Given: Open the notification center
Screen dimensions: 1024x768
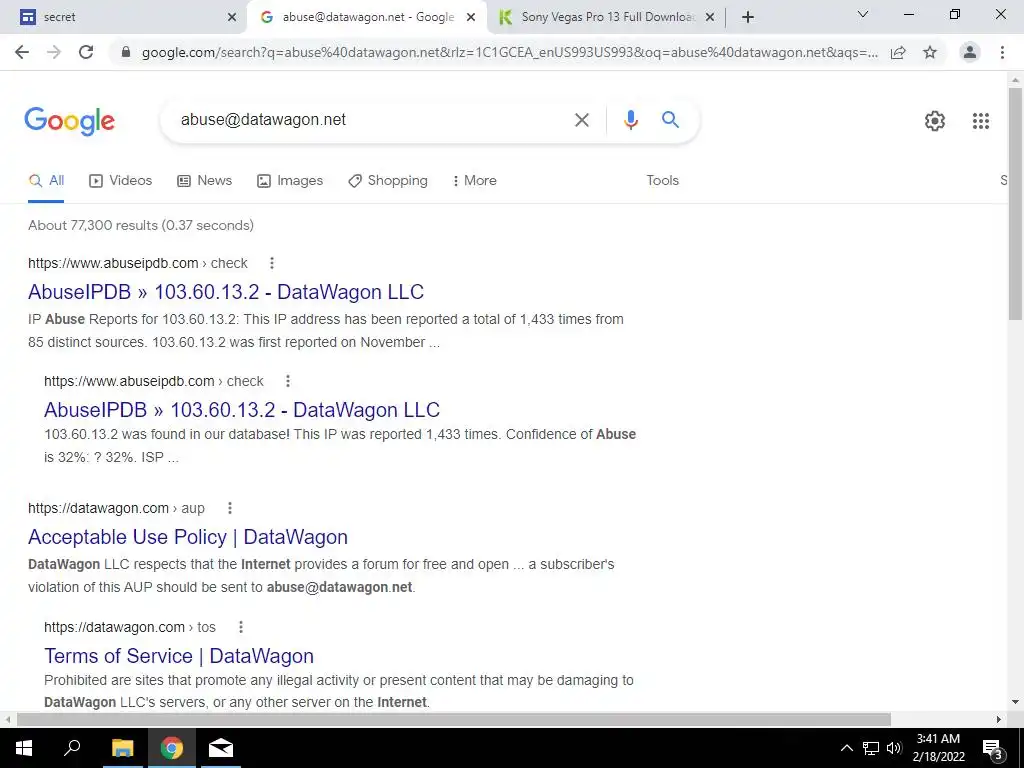Looking at the screenshot, I should click(993, 748).
